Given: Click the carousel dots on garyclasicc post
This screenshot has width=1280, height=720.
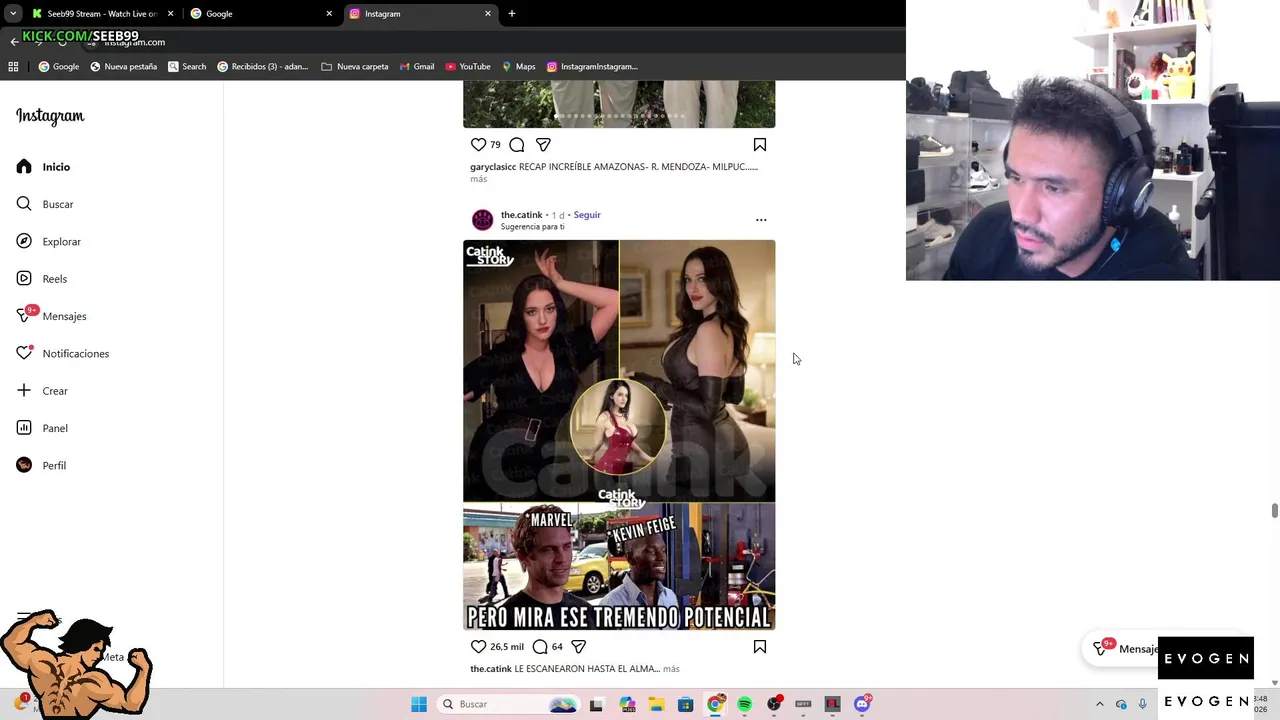Looking at the screenshot, I should tap(619, 116).
